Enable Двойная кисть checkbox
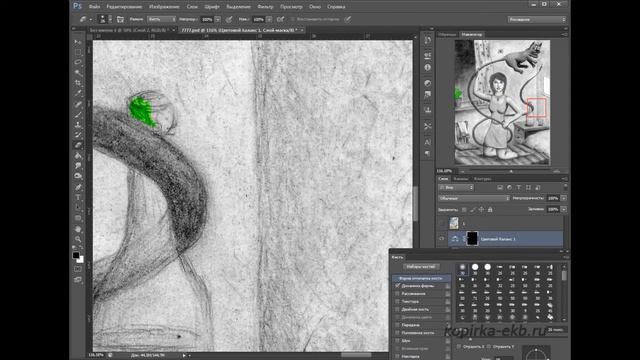Screen dimensions: 640x360 [398, 309]
